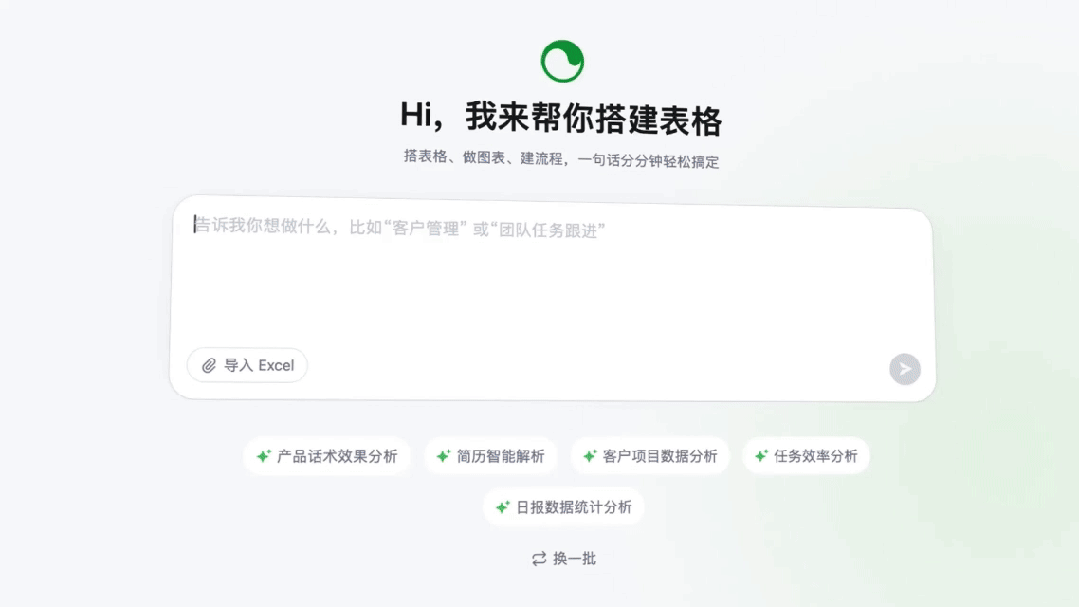This screenshot has width=1079, height=607.
Task: Click the paperclip icon for importing Excel
Action: pyautogui.click(x=209, y=366)
